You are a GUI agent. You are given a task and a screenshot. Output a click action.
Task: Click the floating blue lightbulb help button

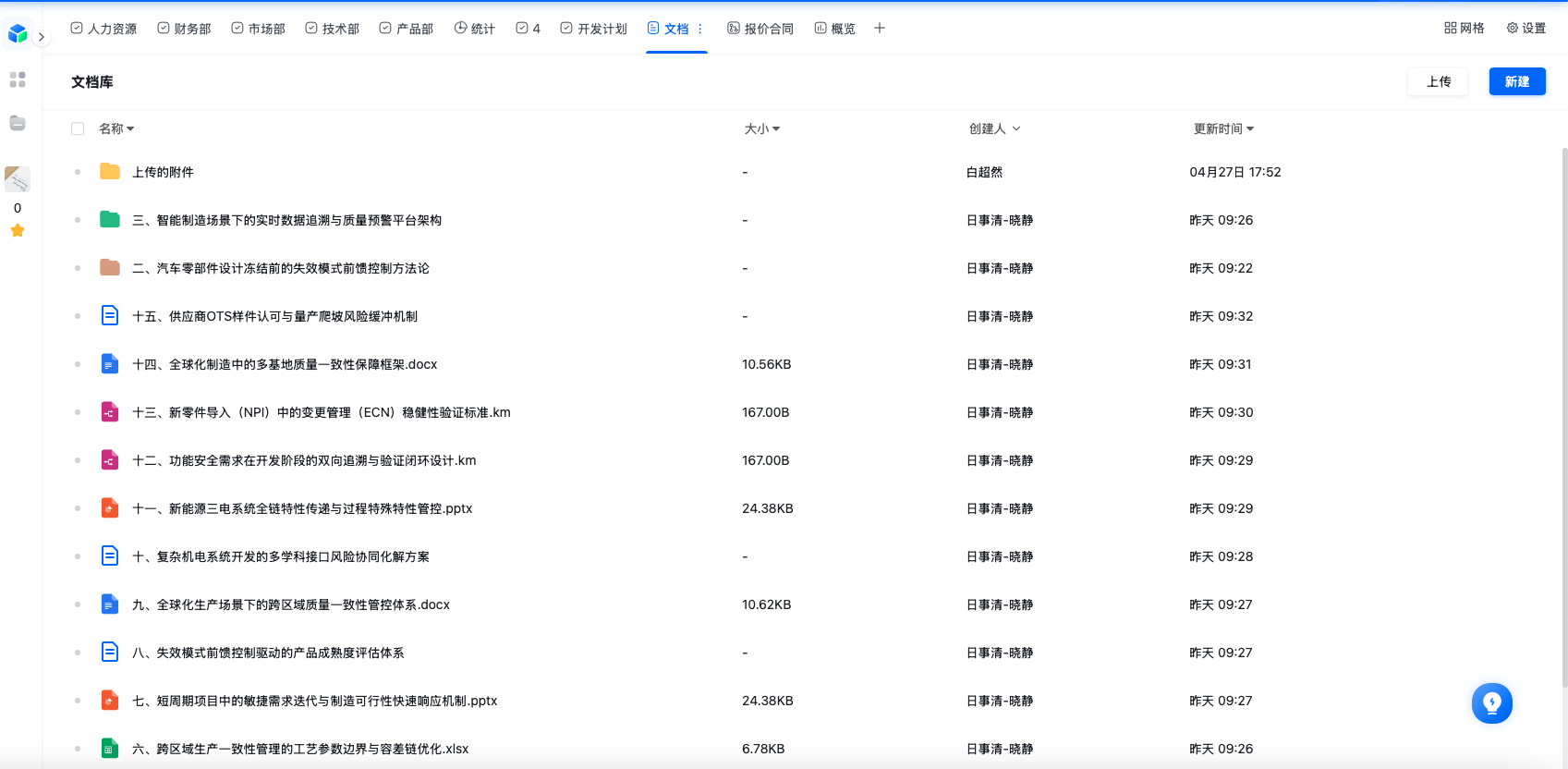pyautogui.click(x=1492, y=703)
